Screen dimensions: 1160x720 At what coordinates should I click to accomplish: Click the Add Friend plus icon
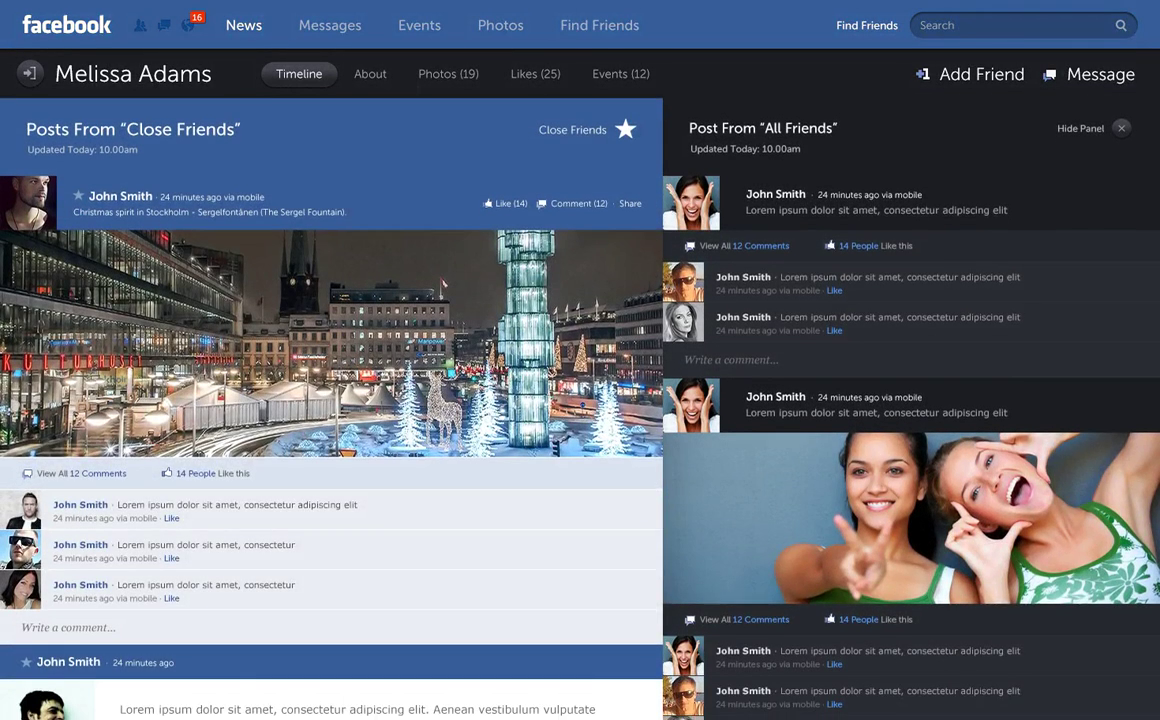922,74
